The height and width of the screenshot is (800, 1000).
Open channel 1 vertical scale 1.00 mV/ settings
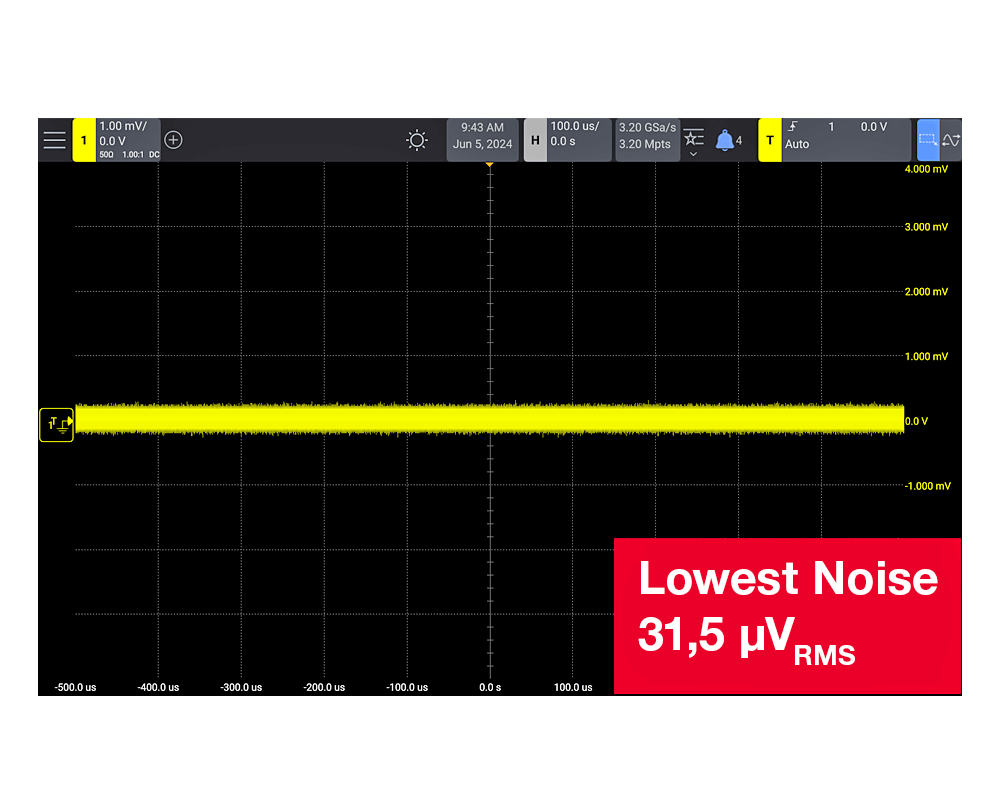pos(123,126)
